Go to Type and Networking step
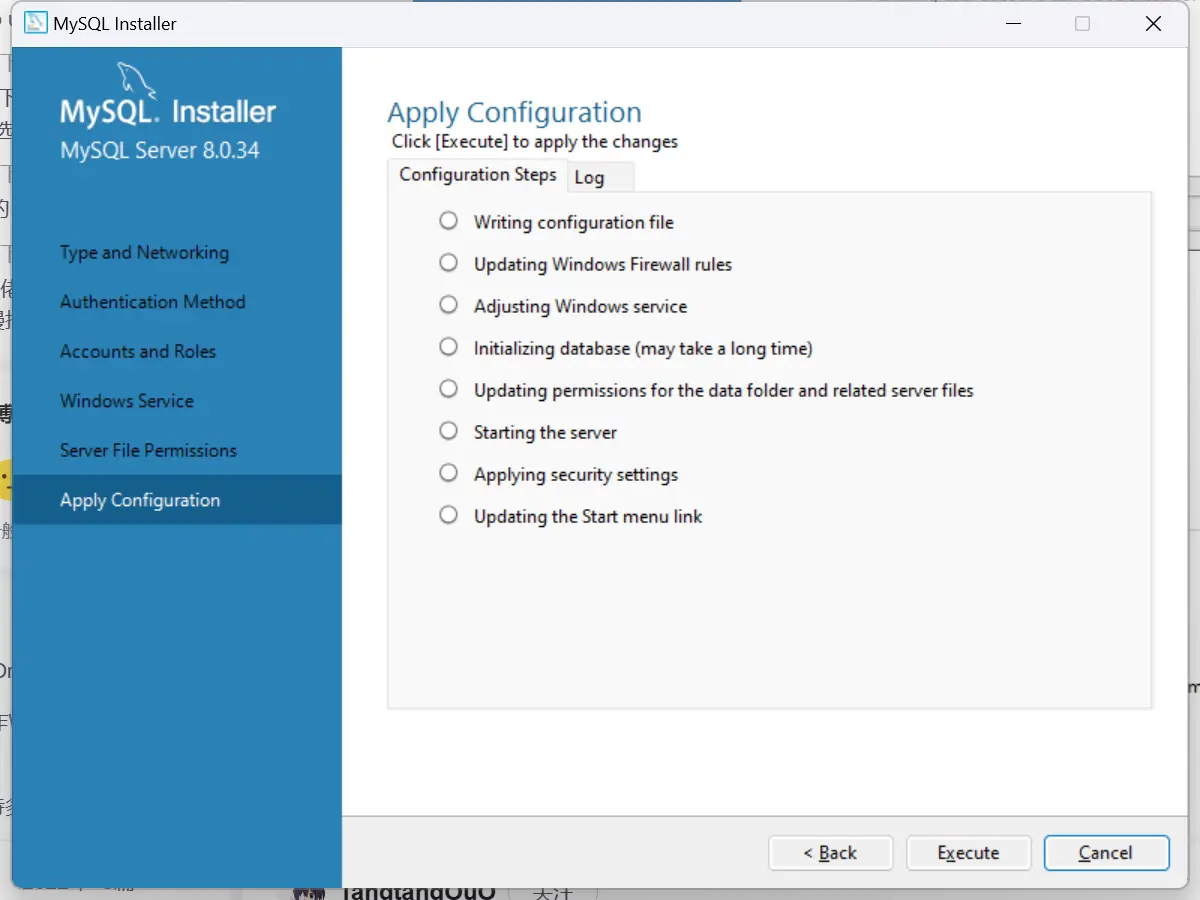 pos(144,253)
